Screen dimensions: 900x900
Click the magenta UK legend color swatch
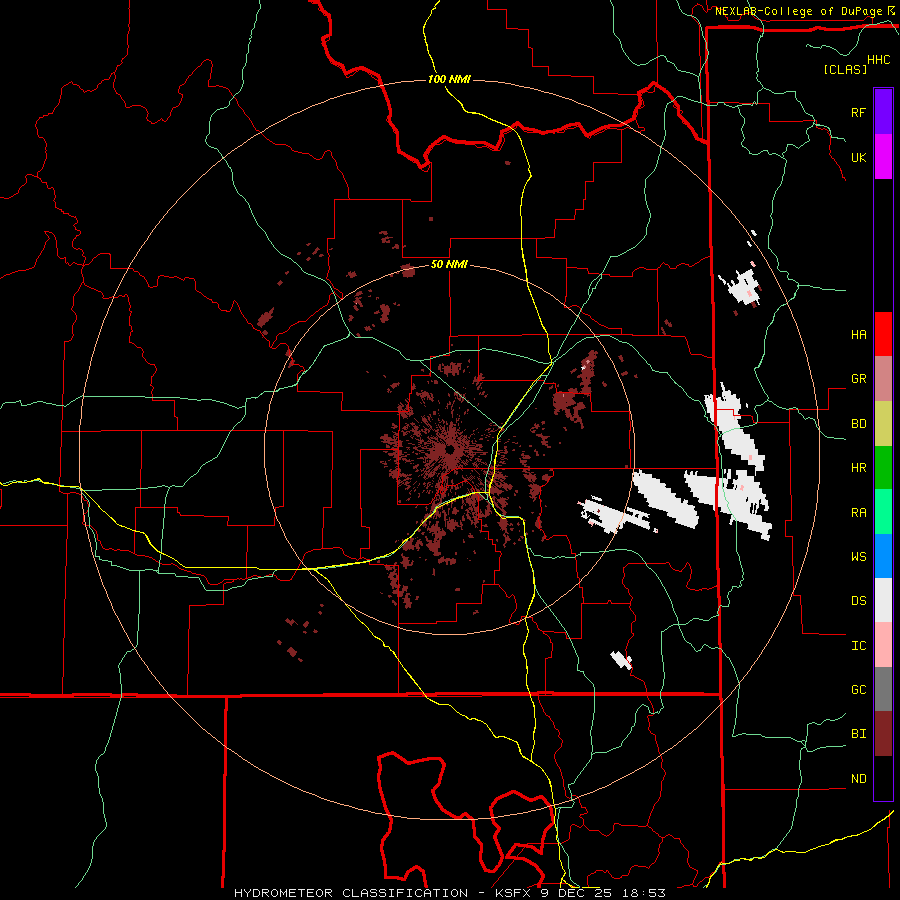pyautogui.click(x=883, y=157)
